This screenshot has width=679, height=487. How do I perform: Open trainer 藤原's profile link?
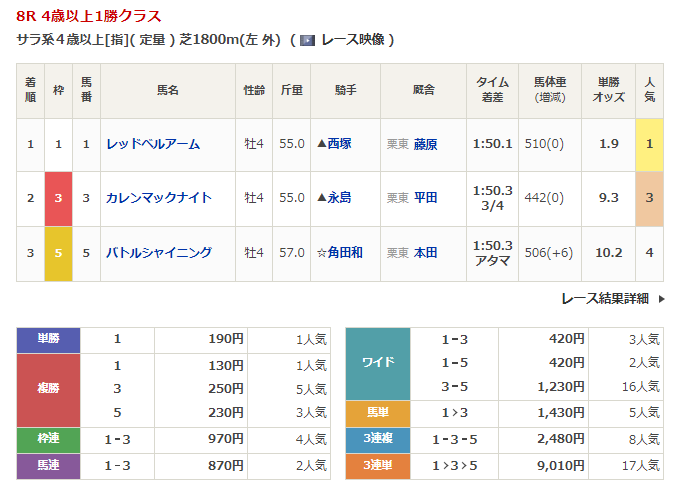(426, 144)
